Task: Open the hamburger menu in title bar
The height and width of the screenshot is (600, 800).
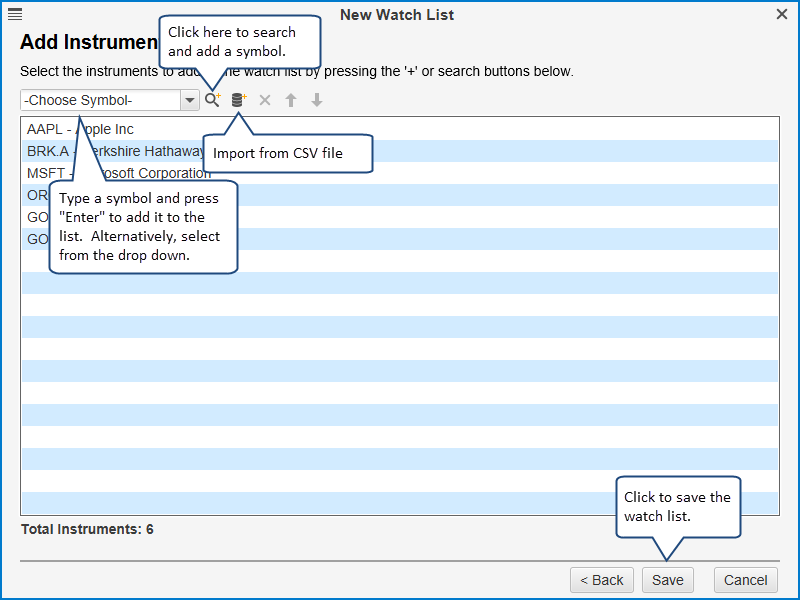Action: 15,14
